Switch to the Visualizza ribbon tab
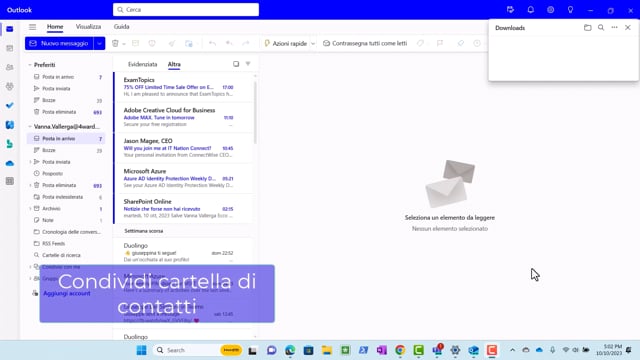The height and width of the screenshot is (360, 640). [x=88, y=27]
